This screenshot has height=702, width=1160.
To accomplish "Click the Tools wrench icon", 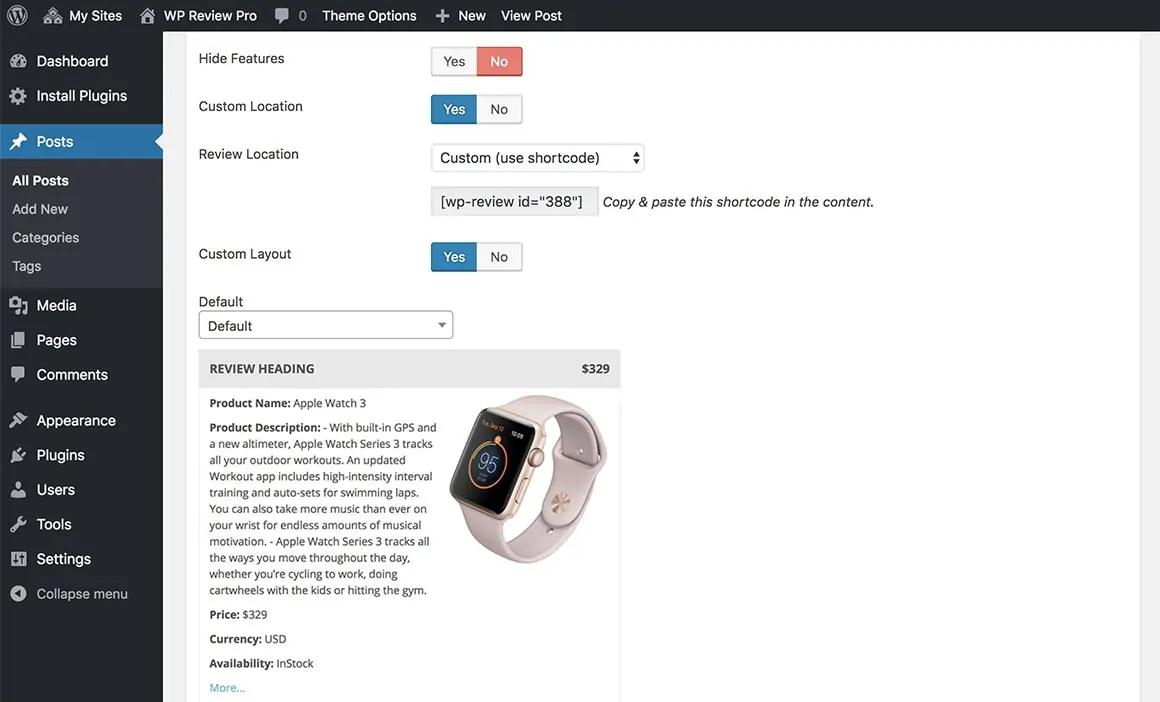I will pyautogui.click(x=18, y=525).
